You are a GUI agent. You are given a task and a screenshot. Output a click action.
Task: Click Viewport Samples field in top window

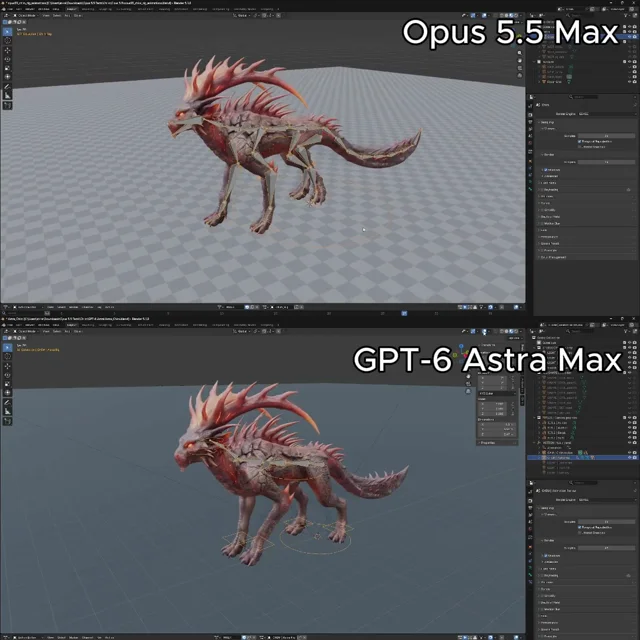tap(606, 136)
